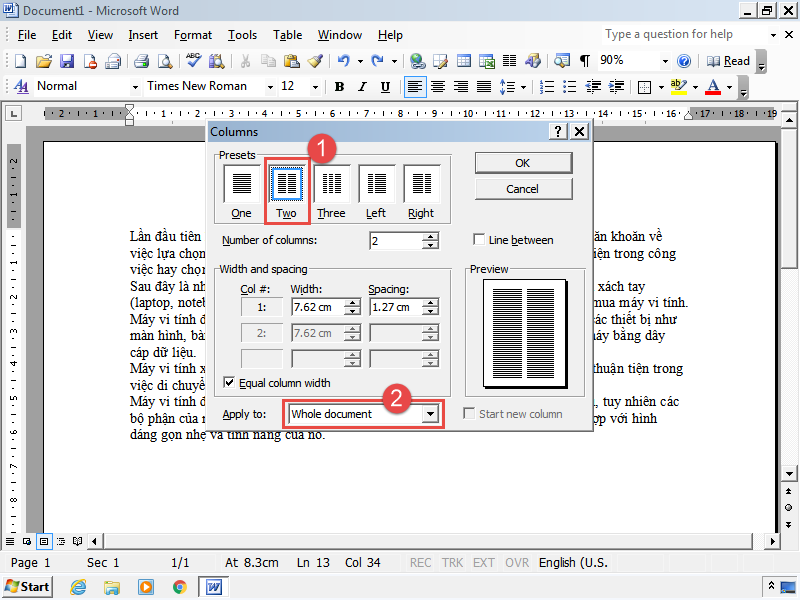
Task: Launch Internet Explorer from the taskbar
Action: (78, 587)
